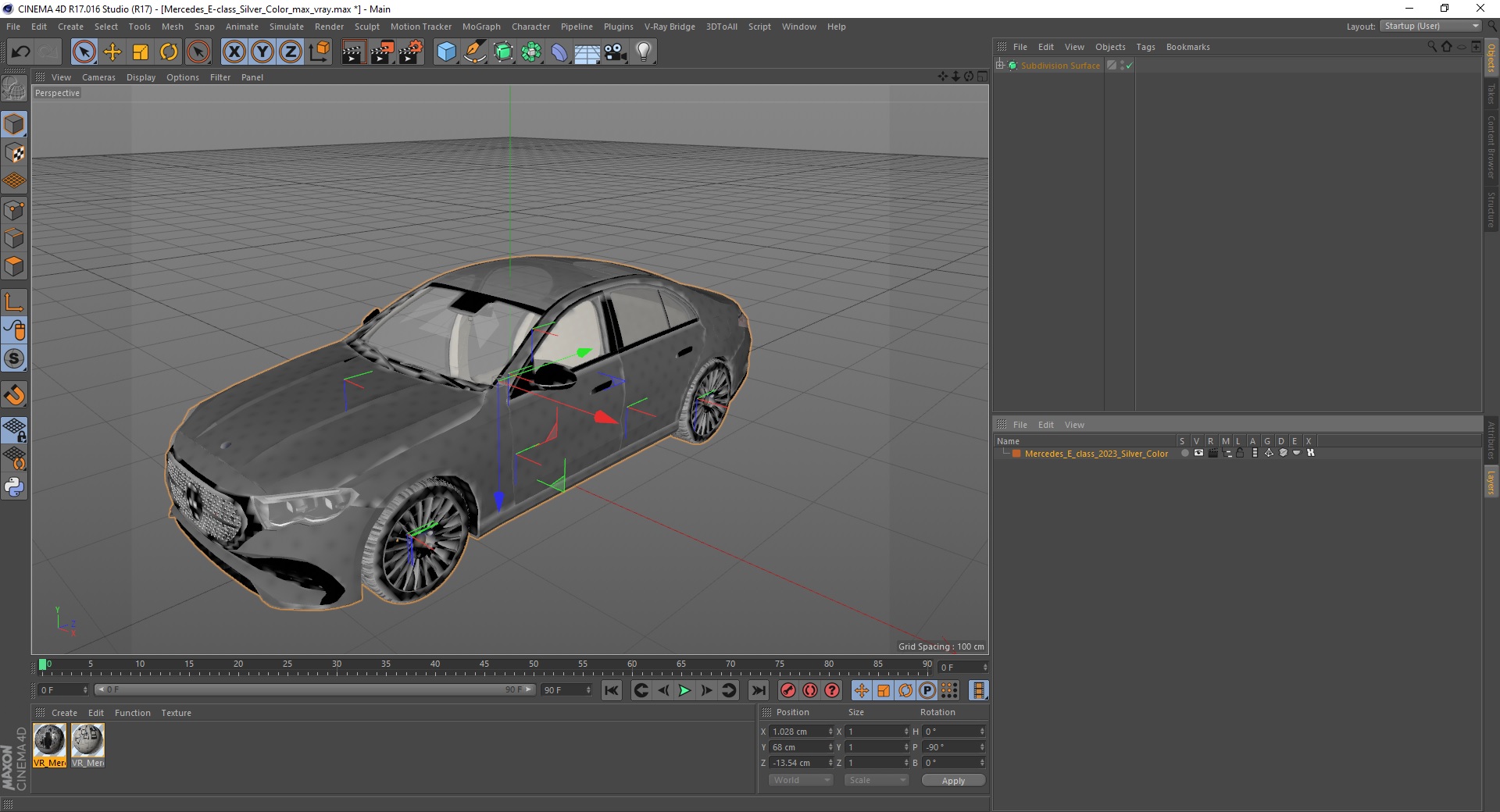Click the Light object icon
Screen dimensions: 1500x812
pos(644,52)
